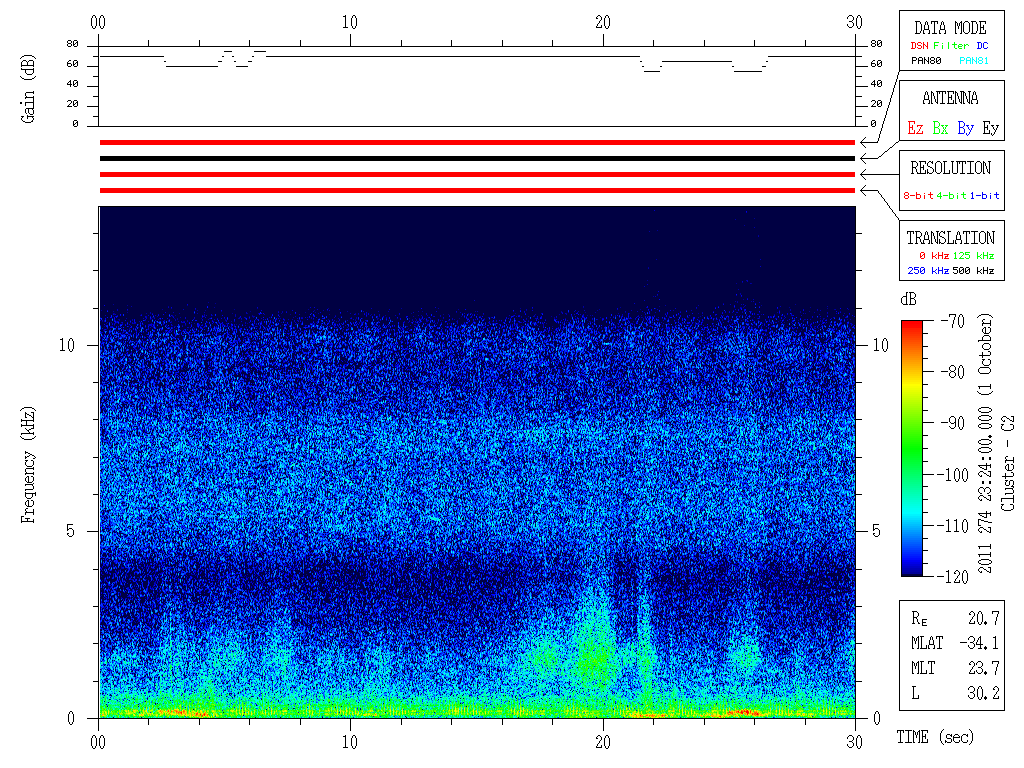Click the red Ez antenna label
1024x768 pixels.
pyautogui.click(x=915, y=128)
